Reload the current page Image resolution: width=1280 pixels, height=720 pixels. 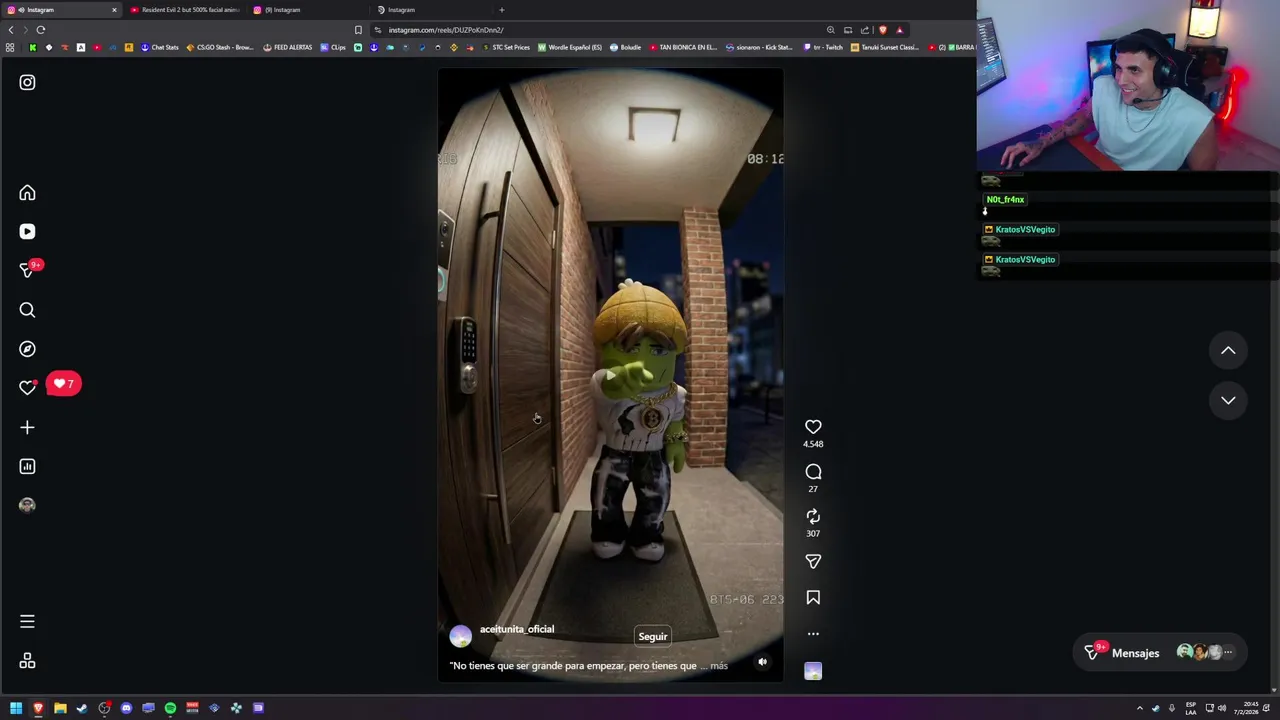point(41,30)
